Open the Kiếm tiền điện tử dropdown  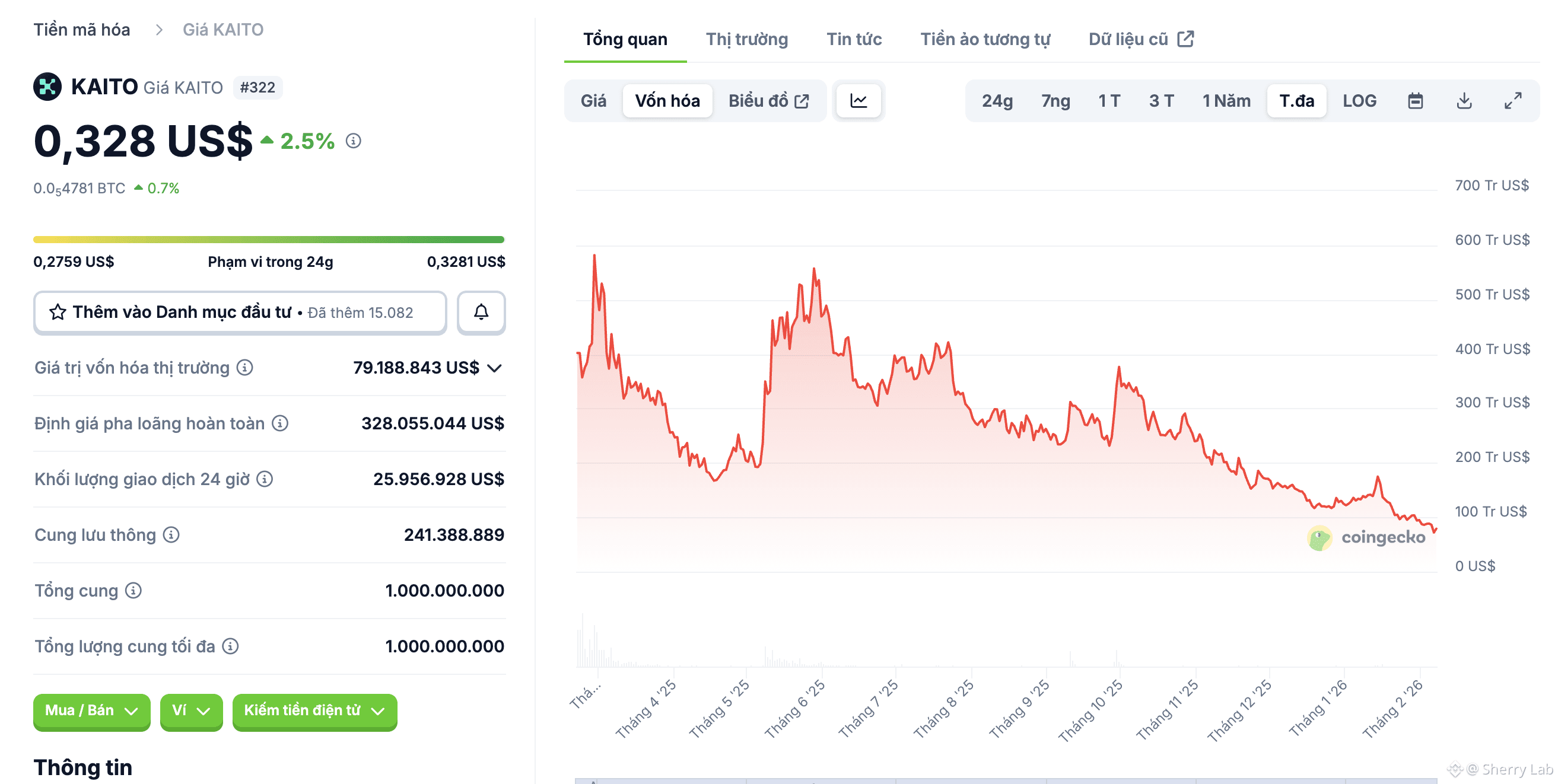click(314, 711)
